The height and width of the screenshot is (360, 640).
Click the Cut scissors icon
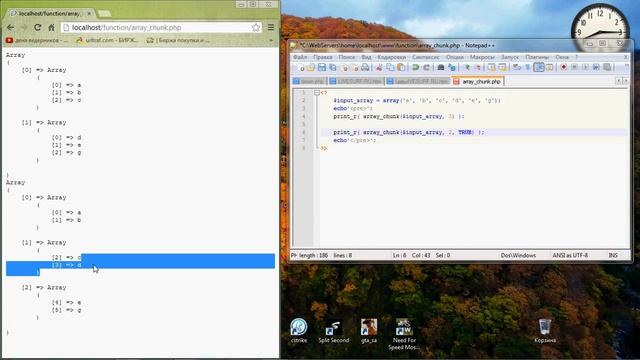[380, 67]
